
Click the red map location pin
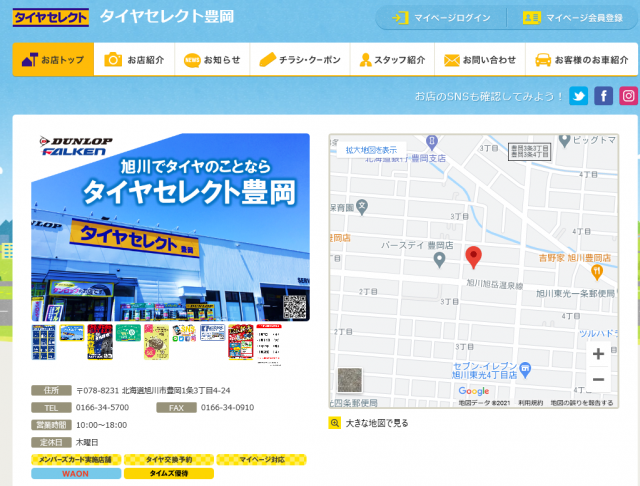(x=474, y=257)
